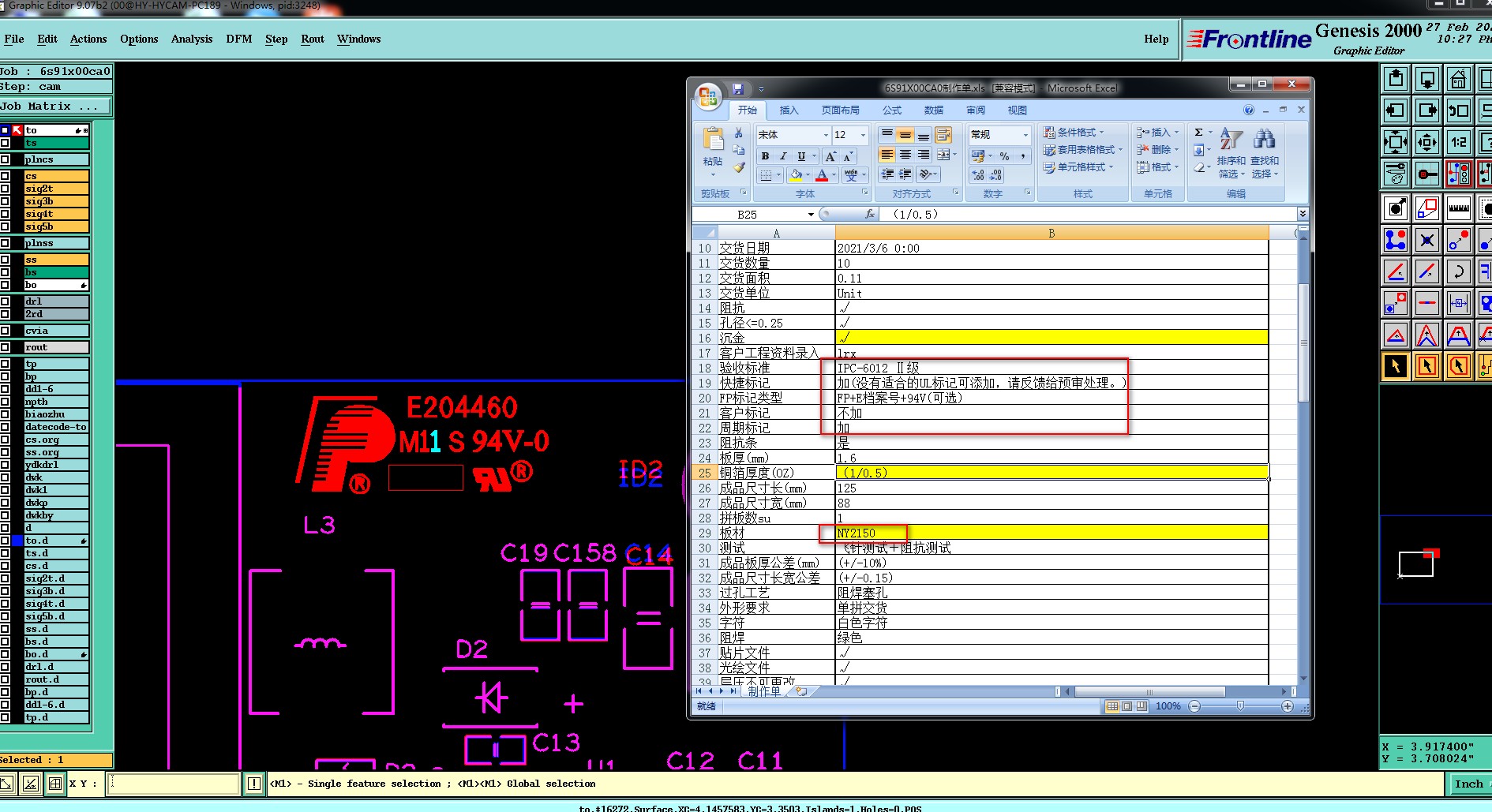Open the 单元格样式 cell styles dropdown

pyautogui.click(x=1078, y=167)
